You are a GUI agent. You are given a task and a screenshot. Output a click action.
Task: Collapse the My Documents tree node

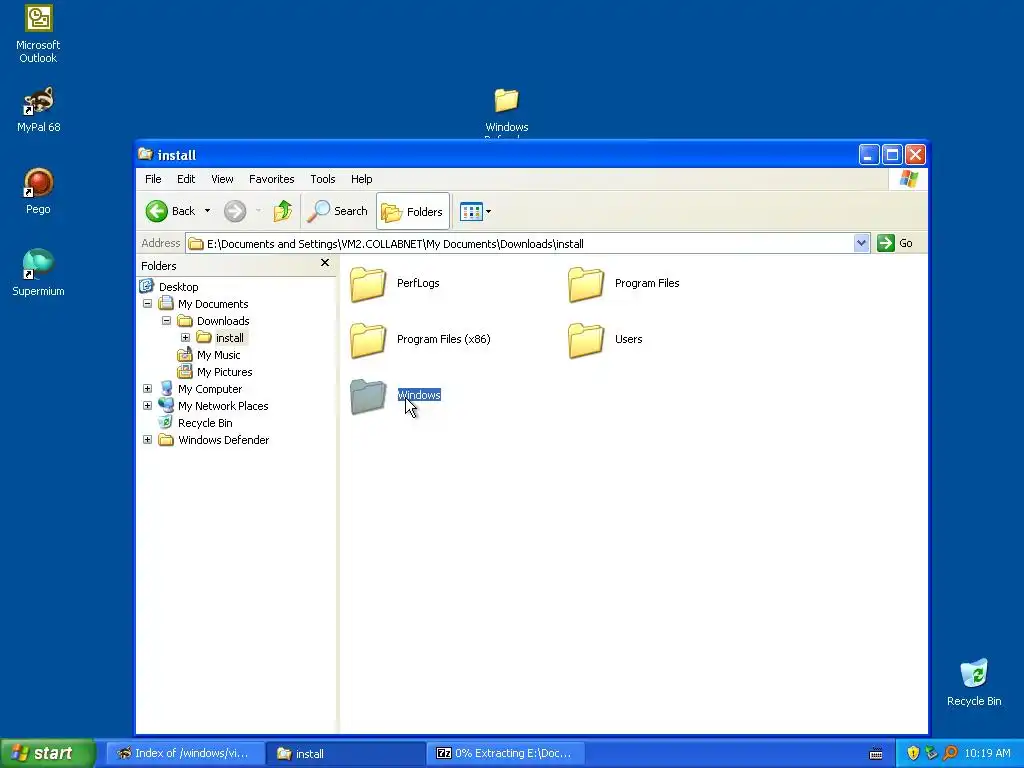tap(148, 304)
